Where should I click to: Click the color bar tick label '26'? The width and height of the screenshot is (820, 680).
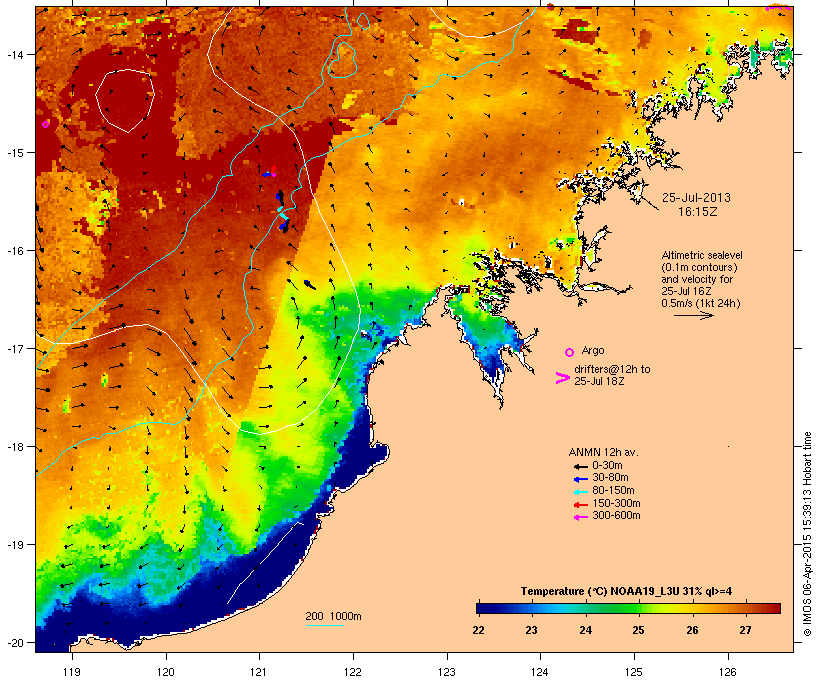(692, 630)
